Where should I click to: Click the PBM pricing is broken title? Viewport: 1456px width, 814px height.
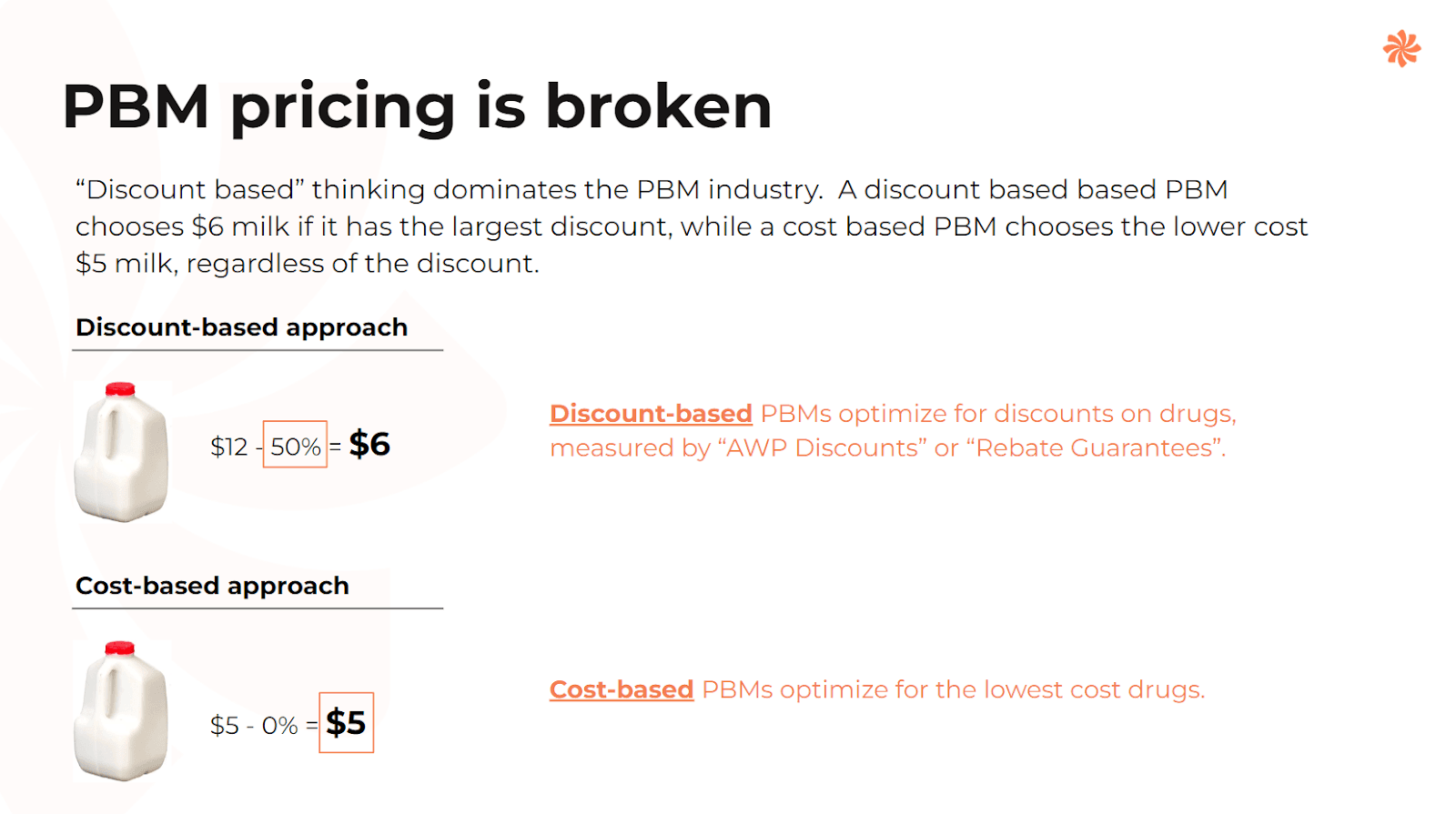click(417, 107)
